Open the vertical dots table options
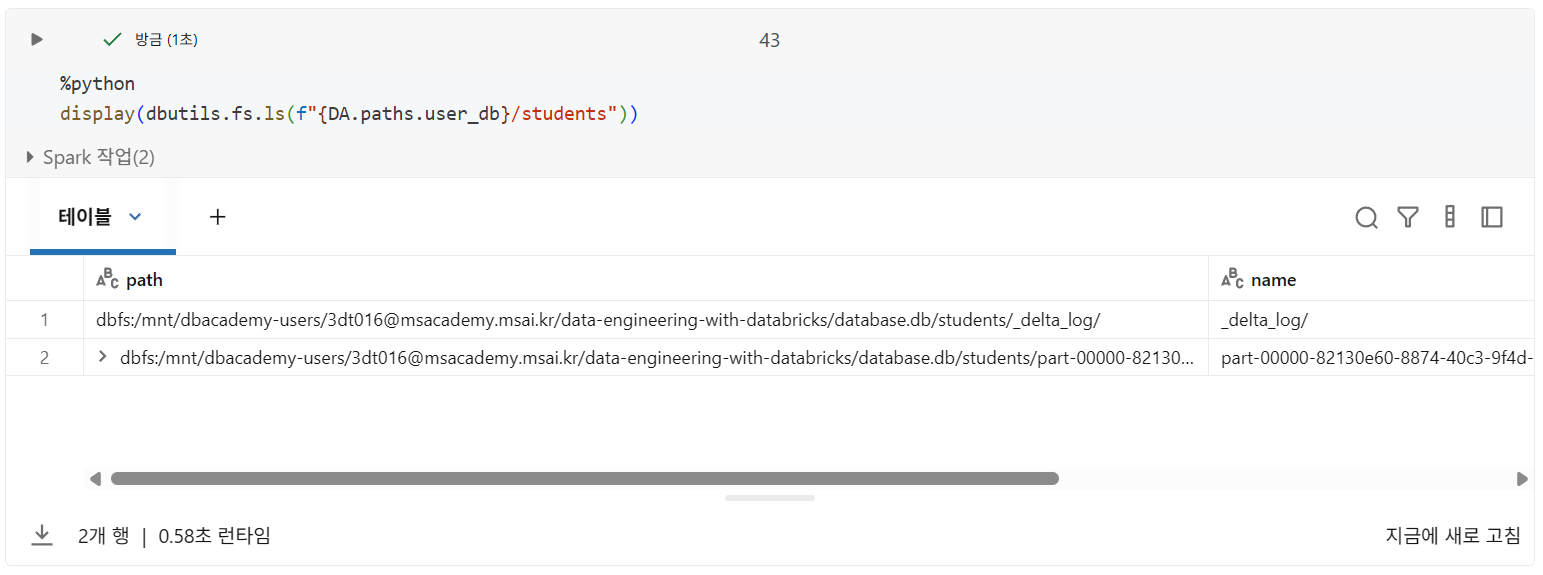 tap(1450, 217)
